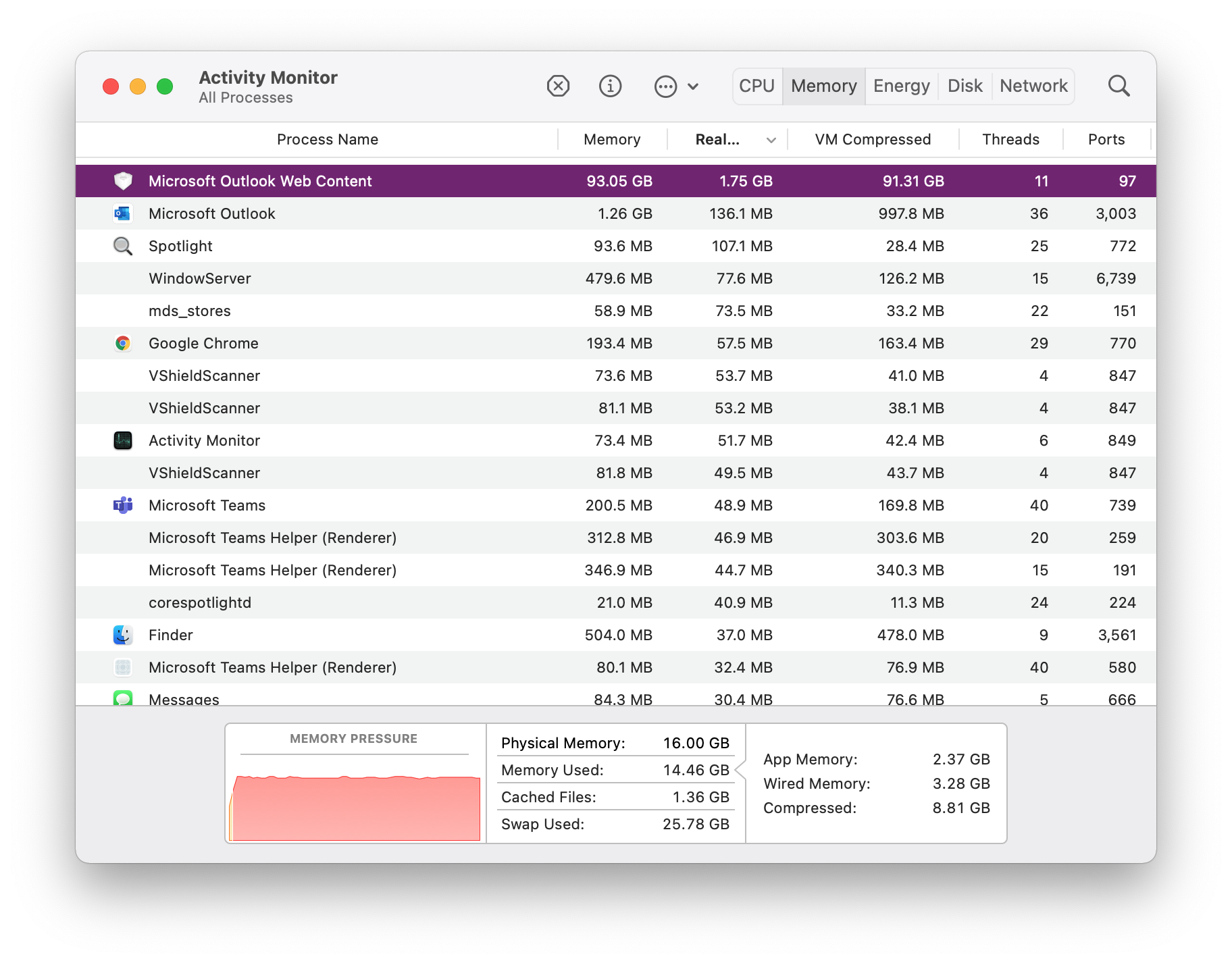Open the Energy tab

click(x=902, y=86)
